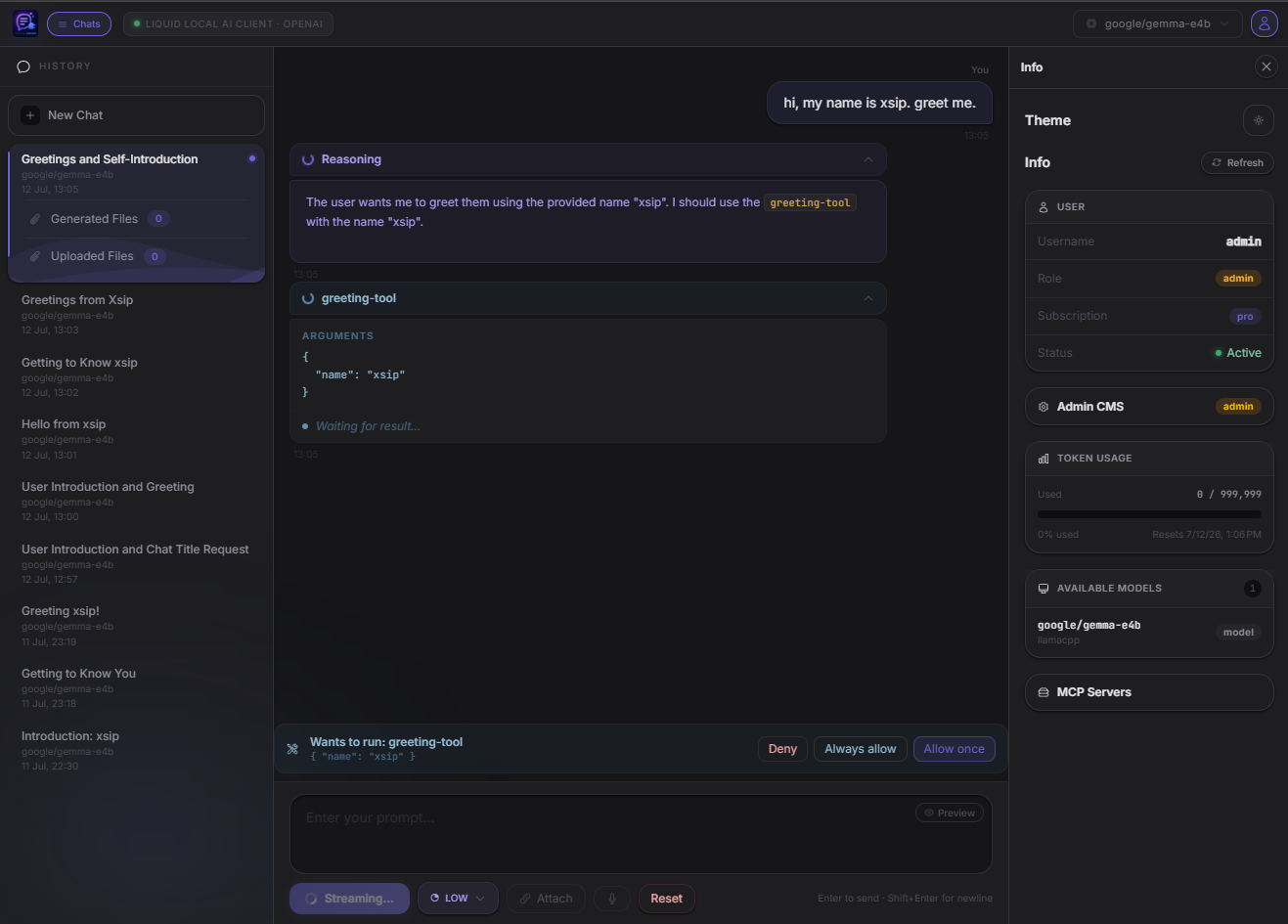Image resolution: width=1288 pixels, height=924 pixels.
Task: Click the paperclip icon next to Uploaded Files
Action: (35, 256)
